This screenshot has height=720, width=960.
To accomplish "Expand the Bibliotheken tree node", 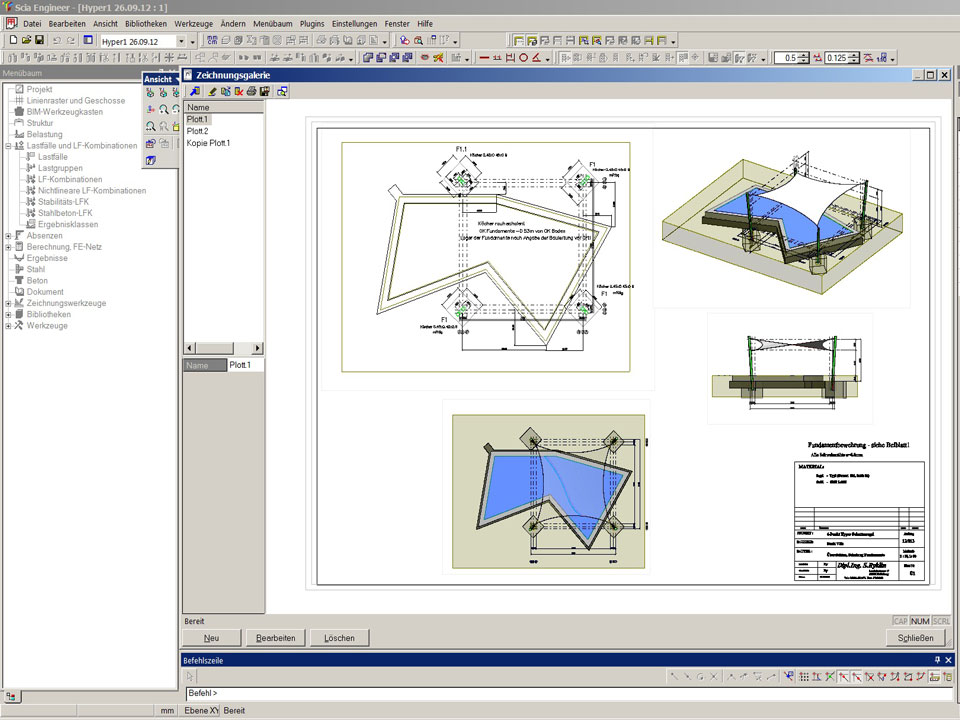I will pyautogui.click(x=8, y=314).
